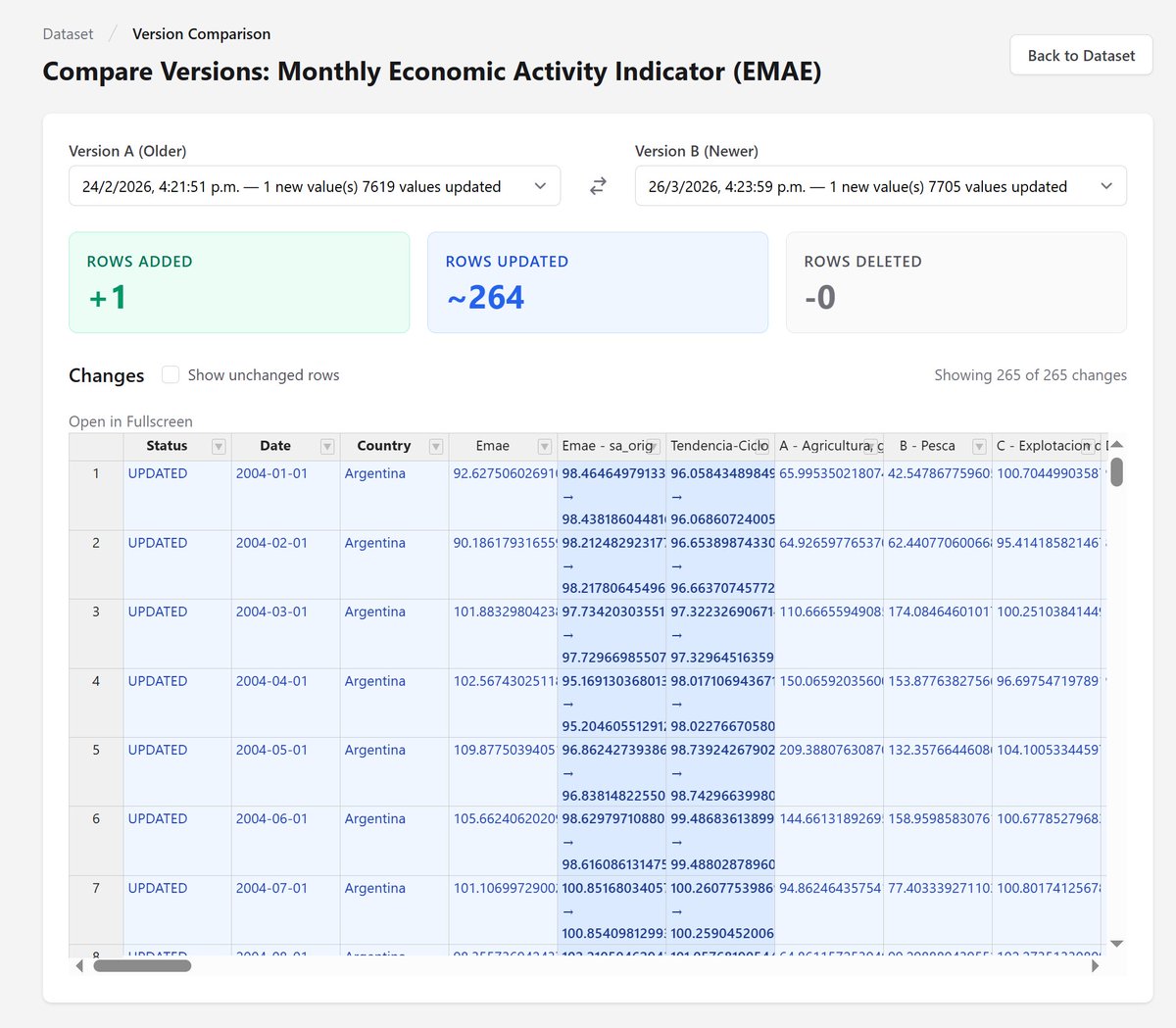Open Version B (Newer) dropdown
Viewport: 1176px width, 1028px height.
coord(881,186)
